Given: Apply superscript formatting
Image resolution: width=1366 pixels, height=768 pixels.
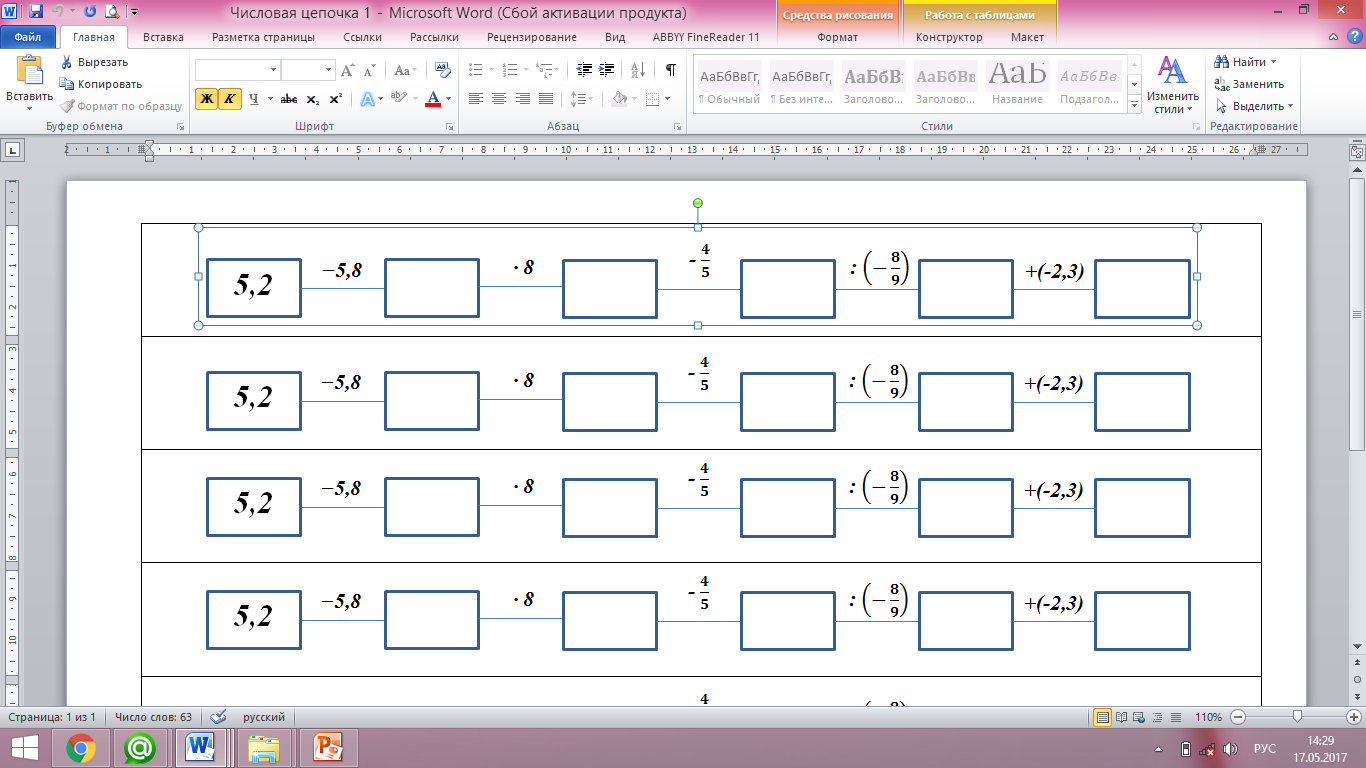Looking at the screenshot, I should click(336, 99).
